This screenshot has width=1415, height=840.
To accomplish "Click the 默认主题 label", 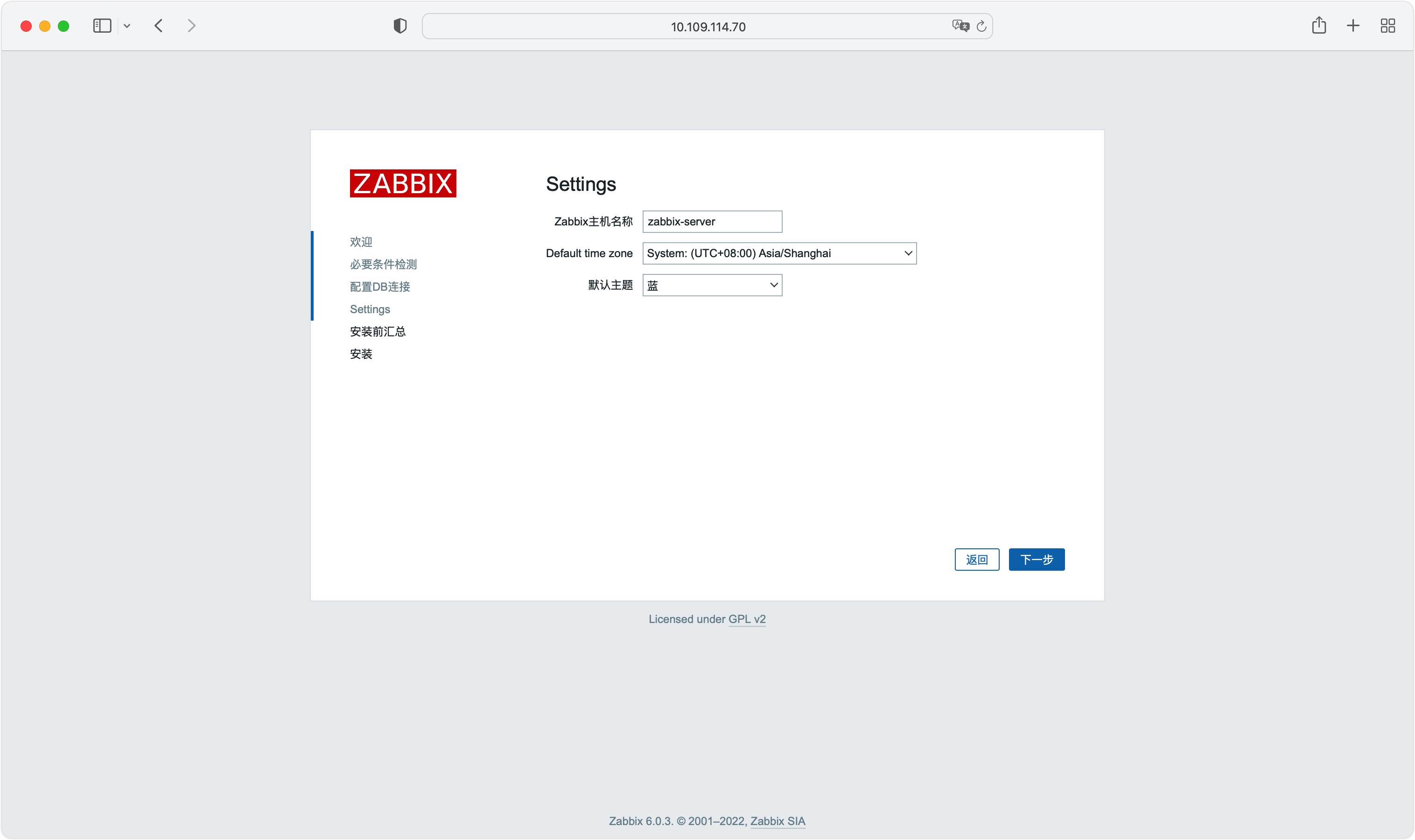I will [x=610, y=285].
